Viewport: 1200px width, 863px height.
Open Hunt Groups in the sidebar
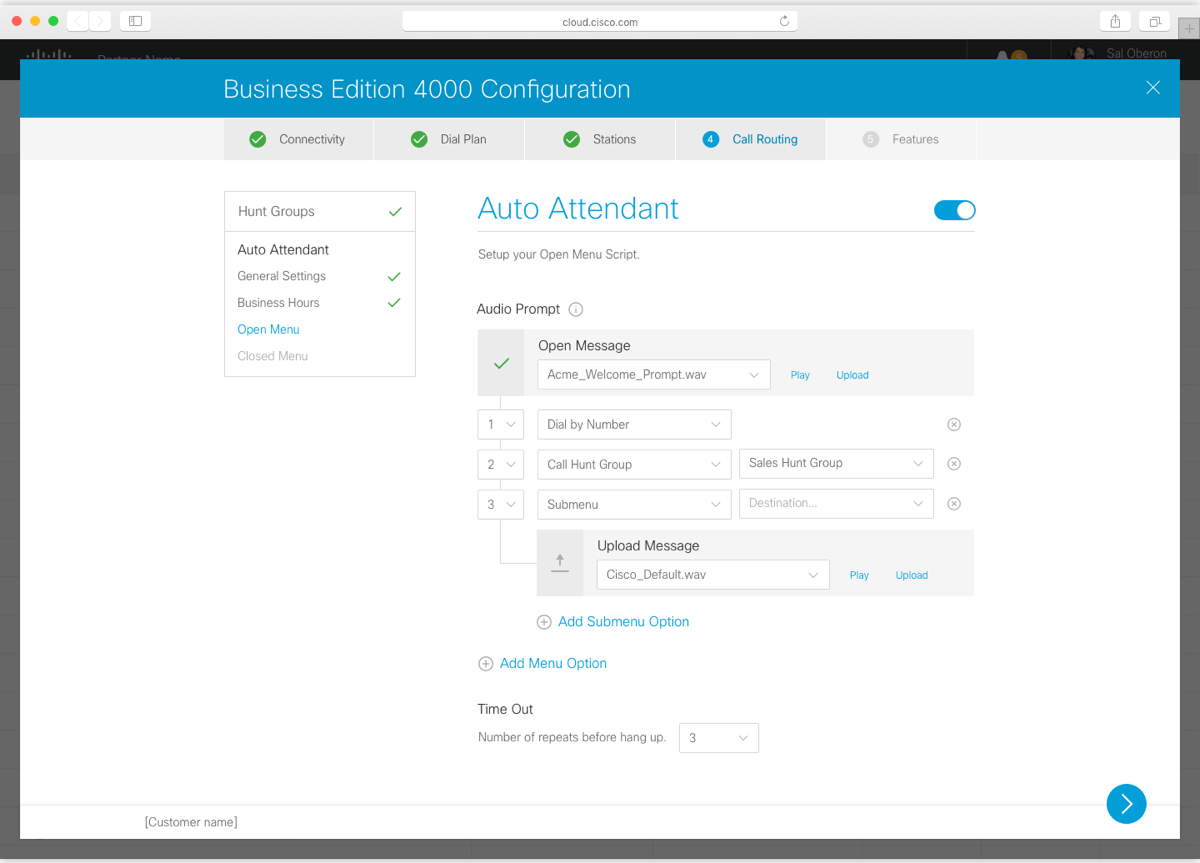320,211
